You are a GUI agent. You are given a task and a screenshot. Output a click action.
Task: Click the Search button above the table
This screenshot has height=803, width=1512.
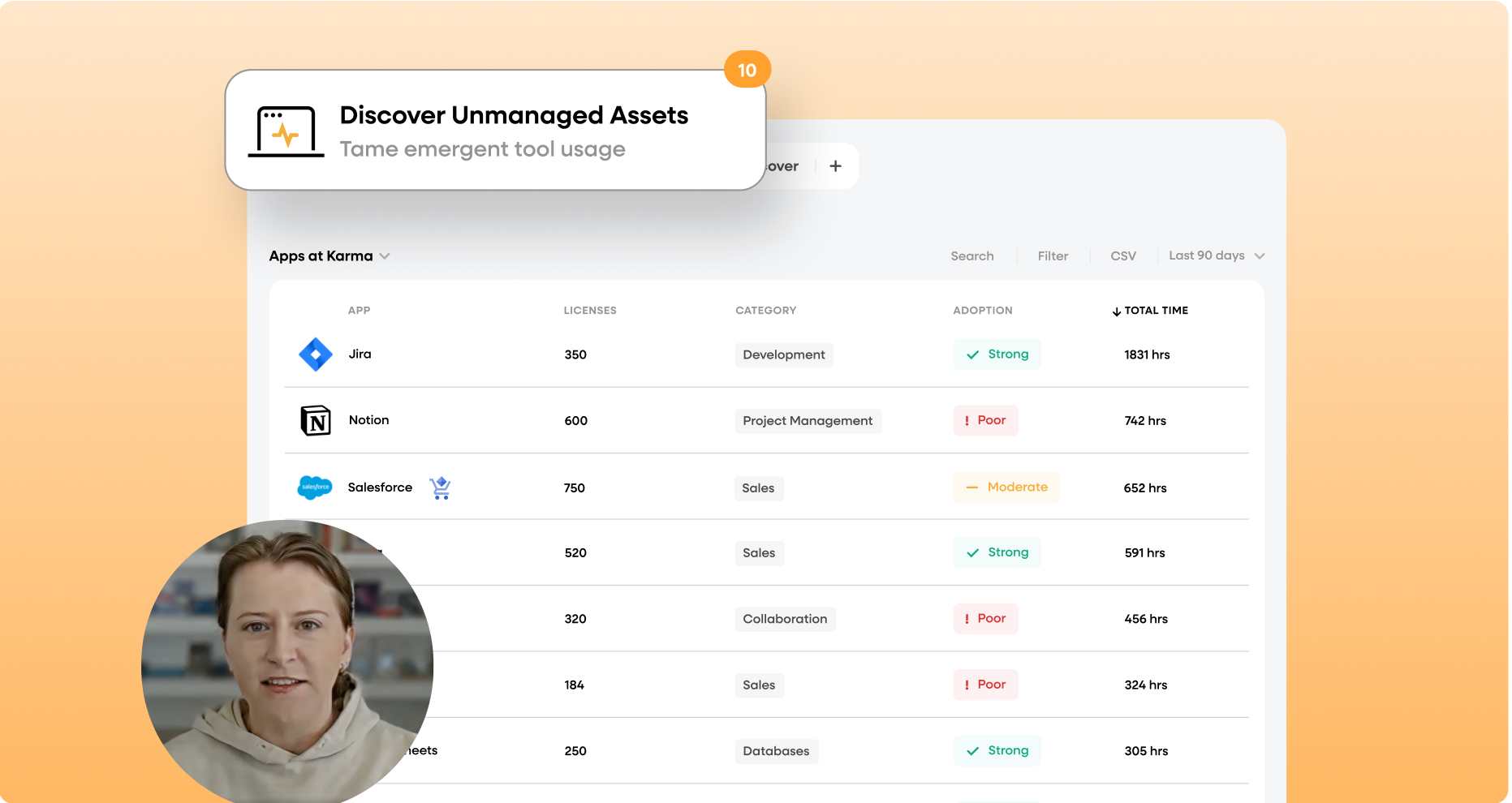[972, 256]
